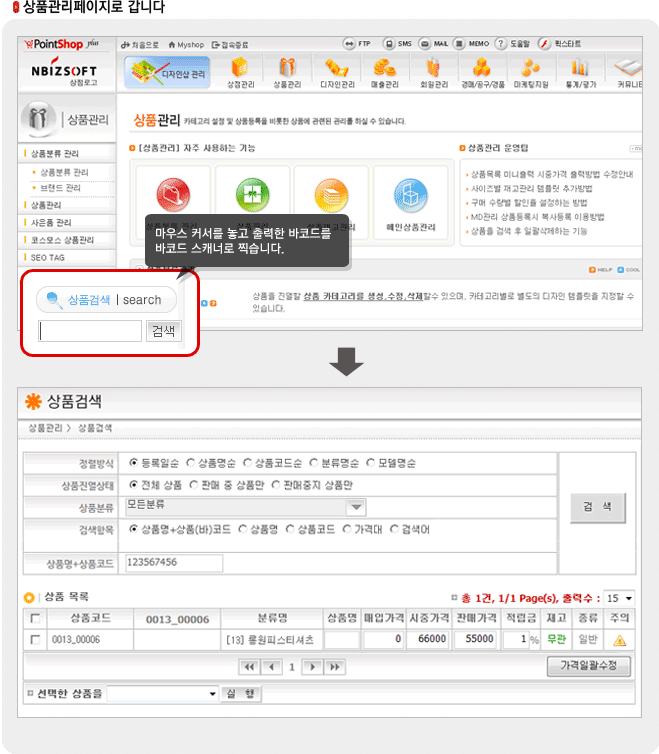Click the magnifier icon beside 상품검색
This screenshot has height=754, width=659.
pos(54,300)
